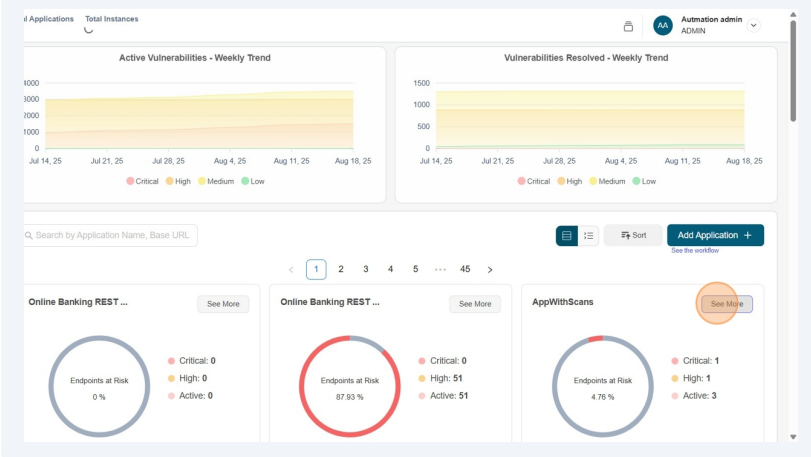The width and height of the screenshot is (811, 457).
Task: Click Add Application button
Action: pyautogui.click(x=715, y=235)
